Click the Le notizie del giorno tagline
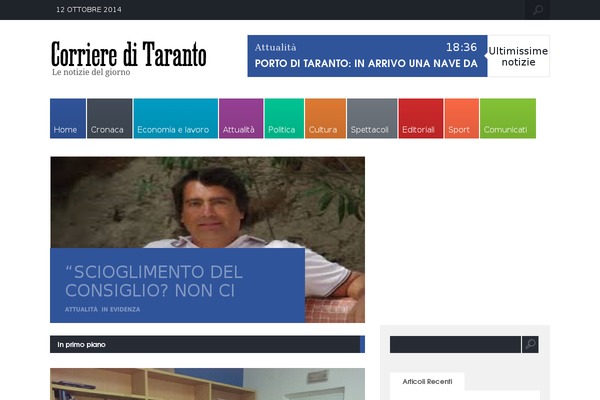600x400 pixels. pyautogui.click(x=91, y=72)
